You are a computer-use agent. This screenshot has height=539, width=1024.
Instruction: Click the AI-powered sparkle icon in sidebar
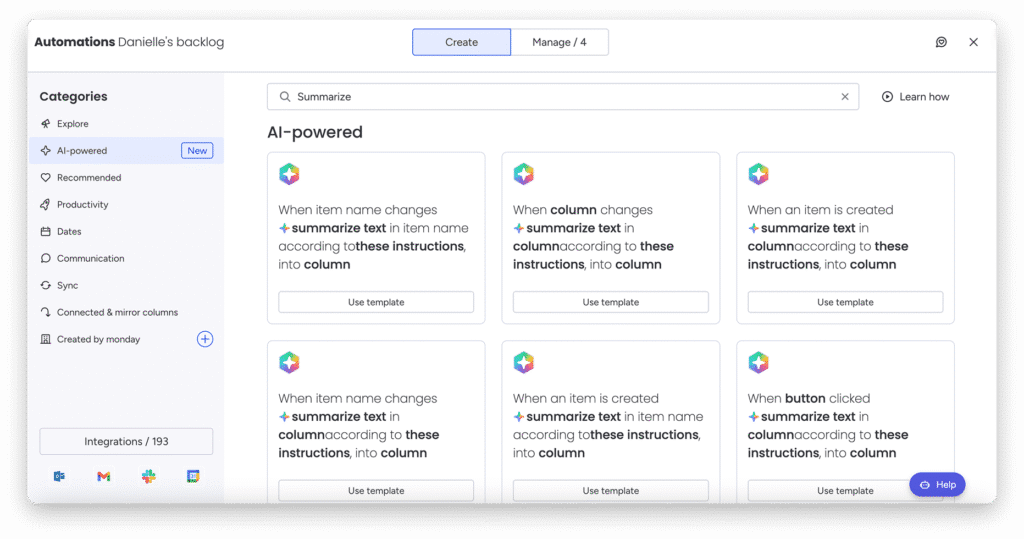click(46, 150)
